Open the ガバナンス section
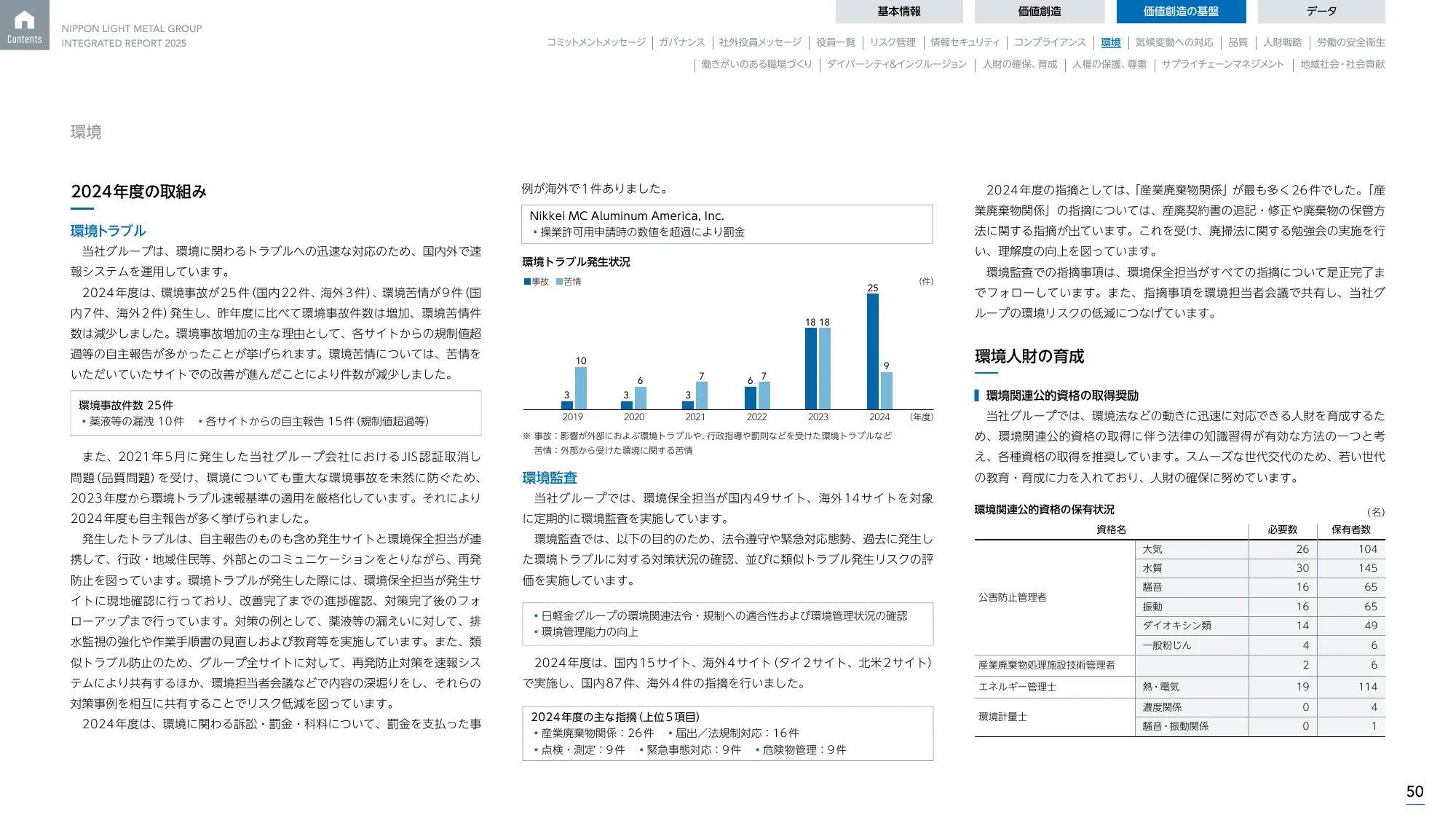 click(x=683, y=42)
